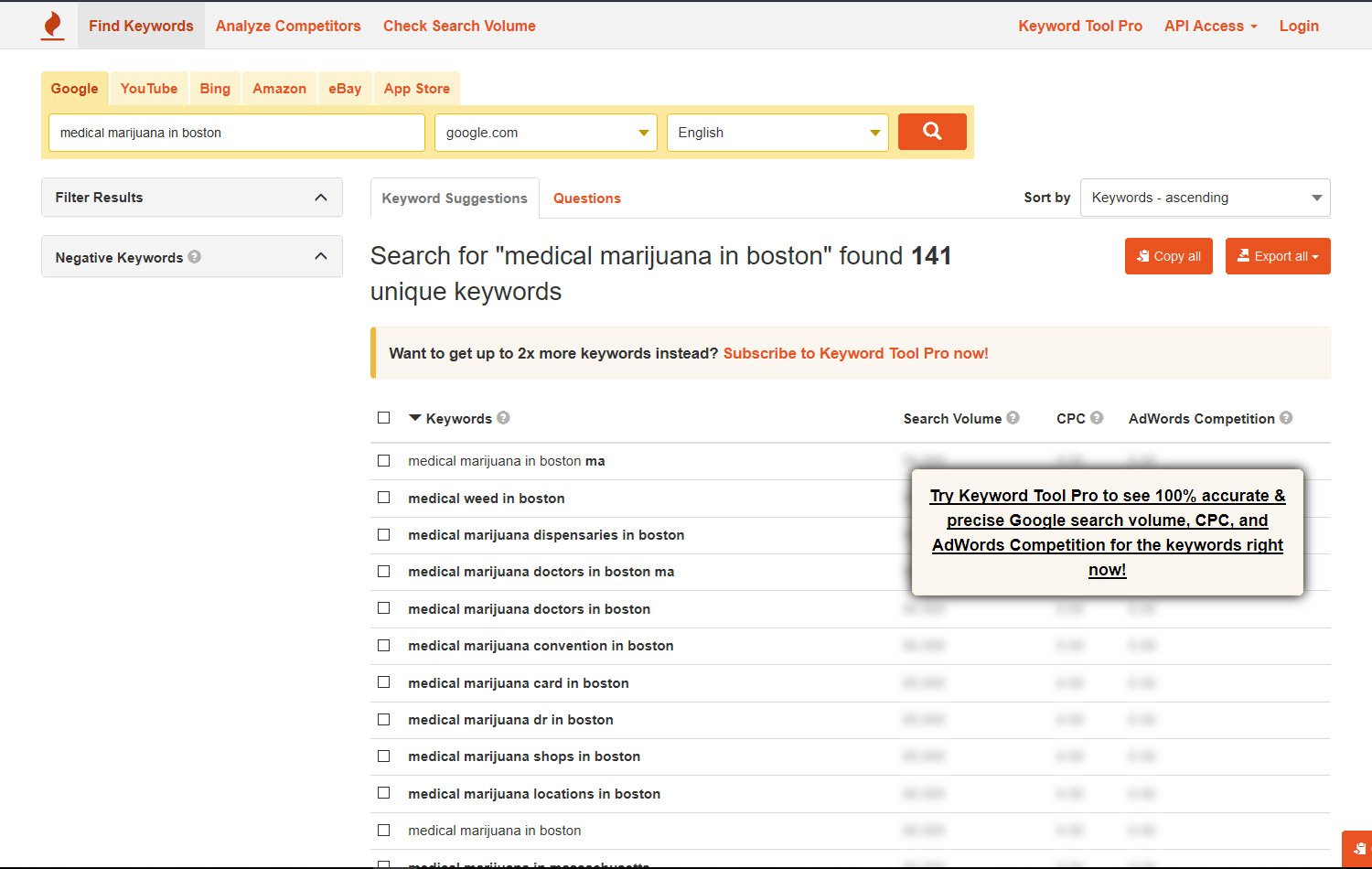Click 'medical marijuana doctors in boston ma' text
This screenshot has height=869, width=1372.
[x=541, y=572]
